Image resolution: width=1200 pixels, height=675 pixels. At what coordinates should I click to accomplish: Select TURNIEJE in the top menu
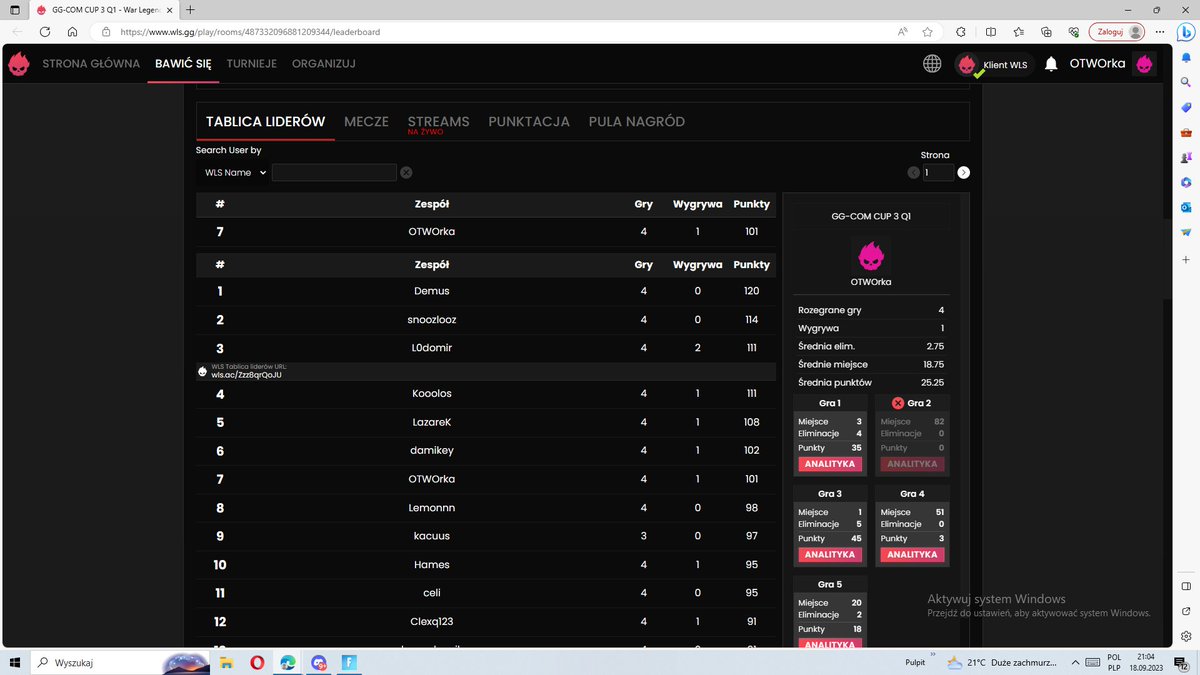click(x=251, y=63)
